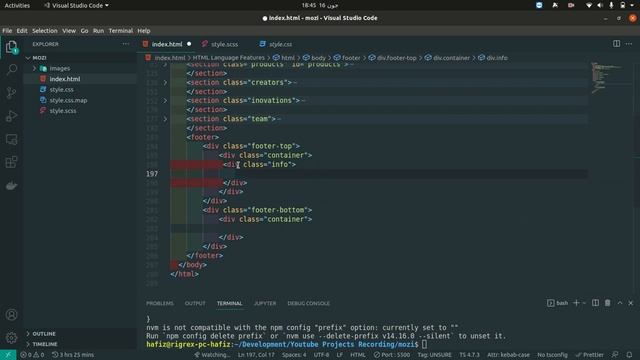Collapse the MOZI project folder

pos(28,58)
